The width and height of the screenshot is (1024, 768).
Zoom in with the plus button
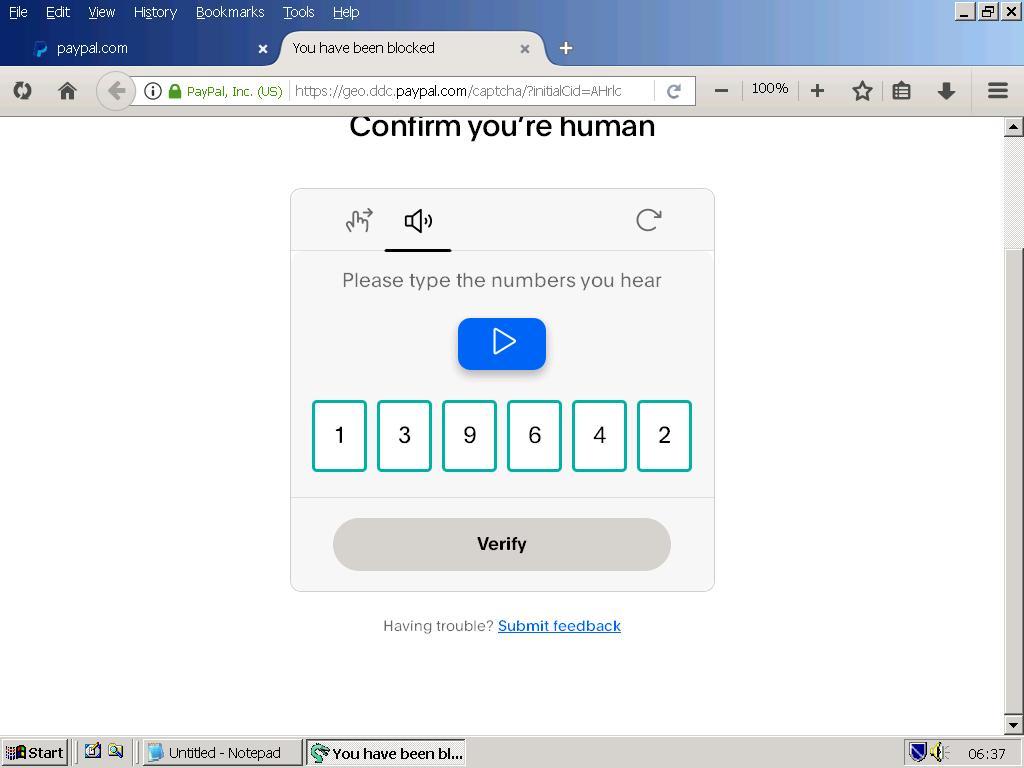tap(817, 91)
